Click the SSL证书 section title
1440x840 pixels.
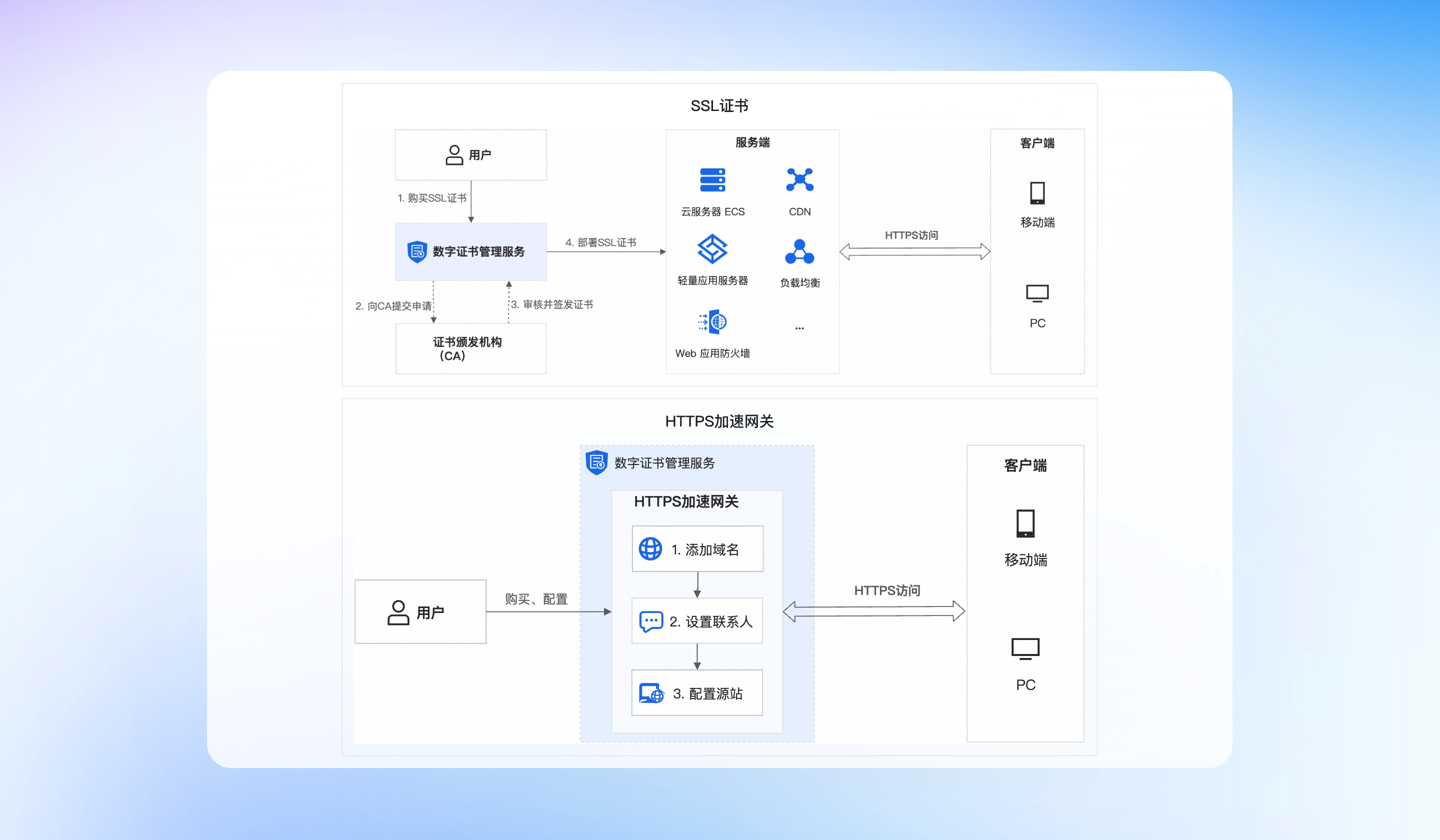click(x=719, y=105)
